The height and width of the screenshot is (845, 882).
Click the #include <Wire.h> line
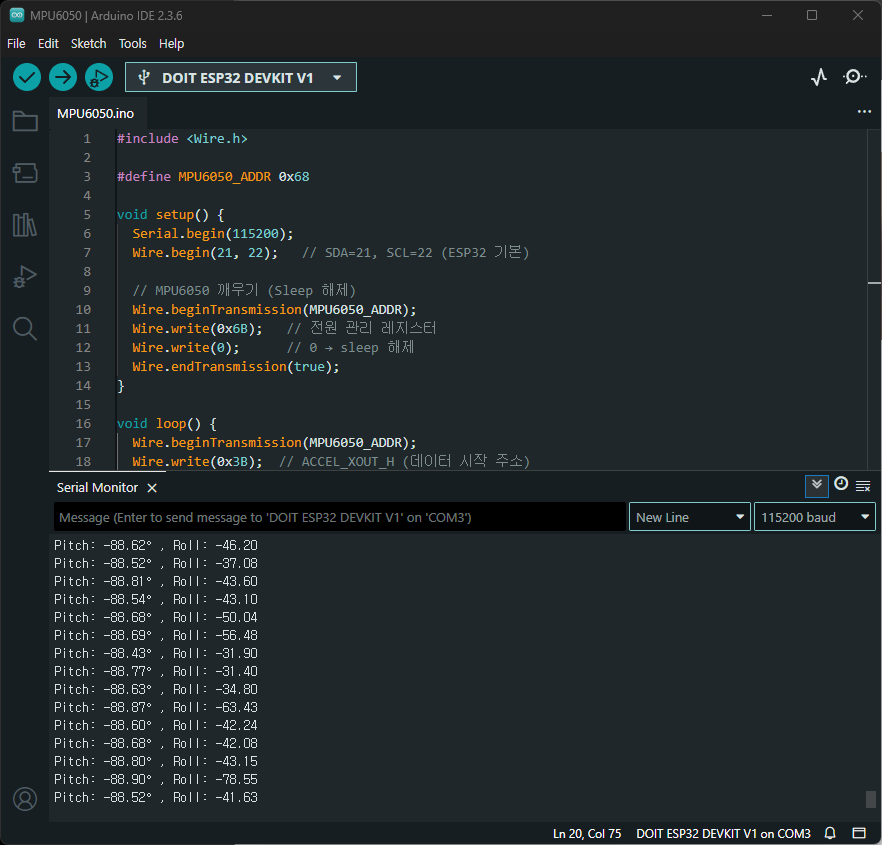pos(182,138)
